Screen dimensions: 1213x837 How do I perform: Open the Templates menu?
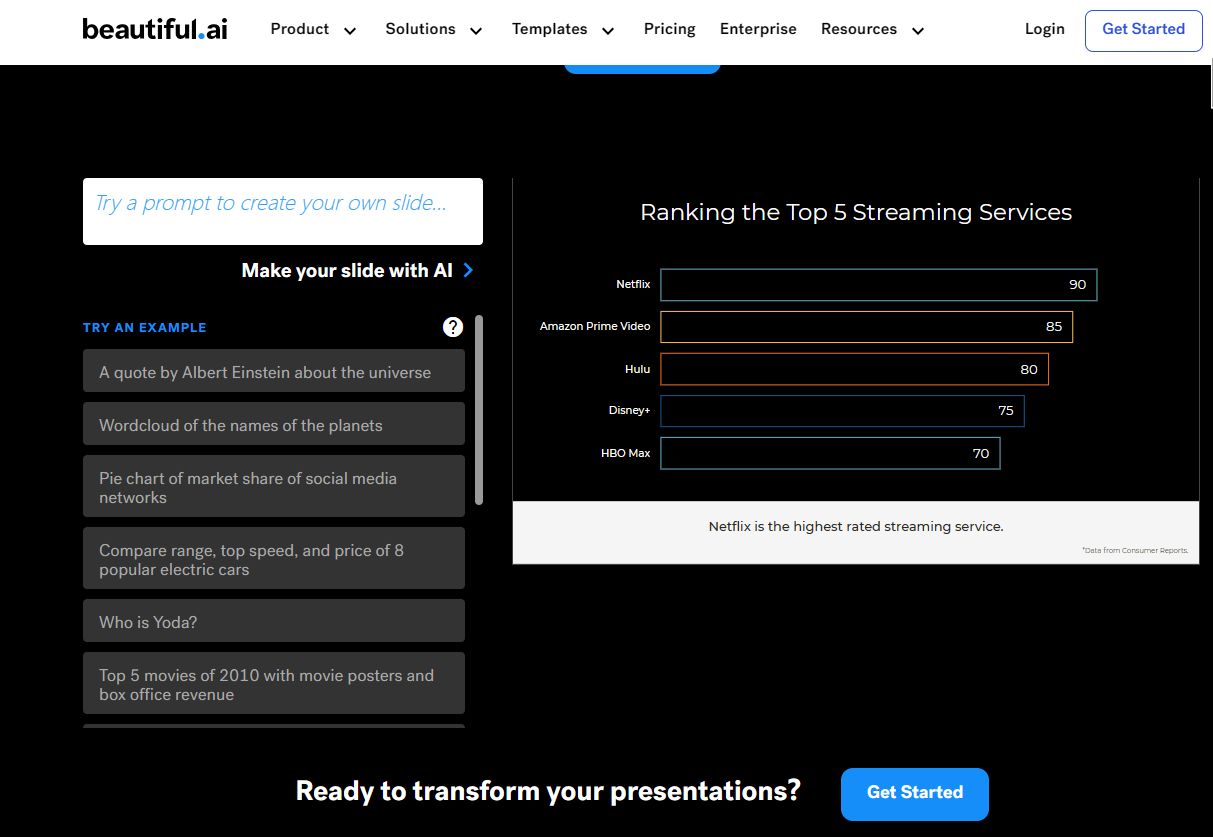550,29
